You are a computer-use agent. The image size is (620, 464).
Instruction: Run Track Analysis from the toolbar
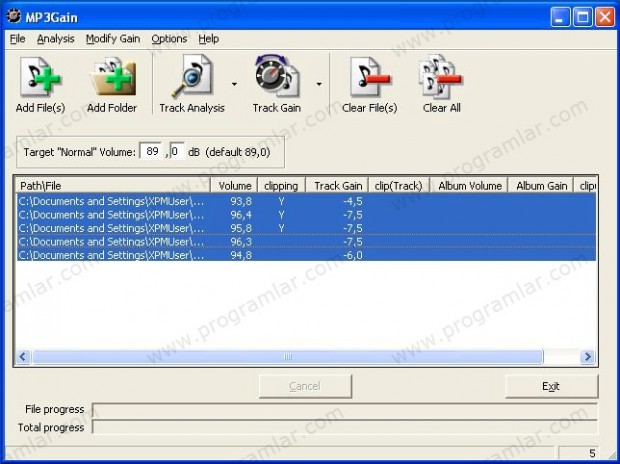pyautogui.click(x=192, y=76)
